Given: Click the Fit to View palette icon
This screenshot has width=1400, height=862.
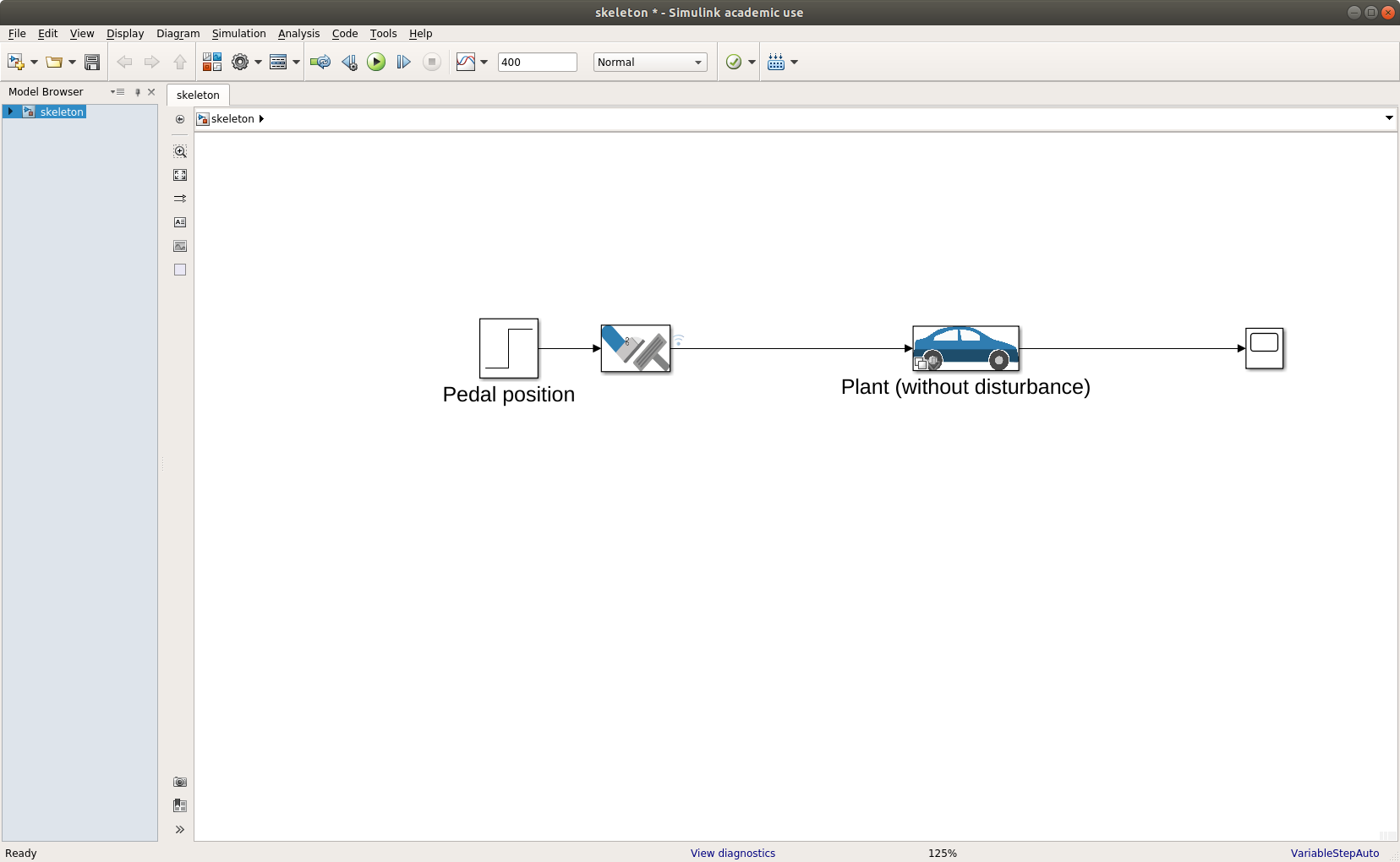Looking at the screenshot, I should (180, 175).
